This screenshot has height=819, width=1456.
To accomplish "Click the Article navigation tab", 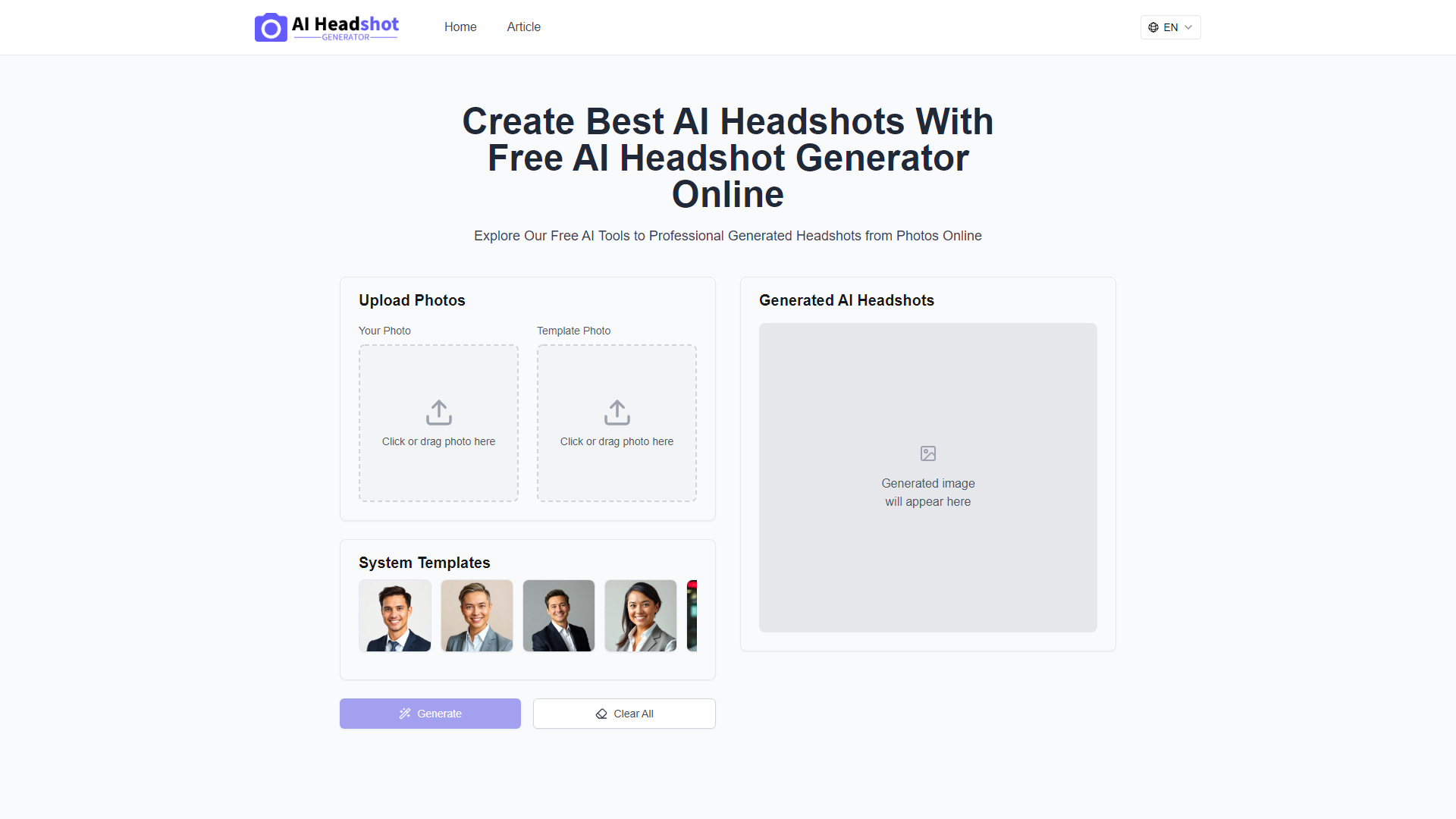I will [523, 27].
